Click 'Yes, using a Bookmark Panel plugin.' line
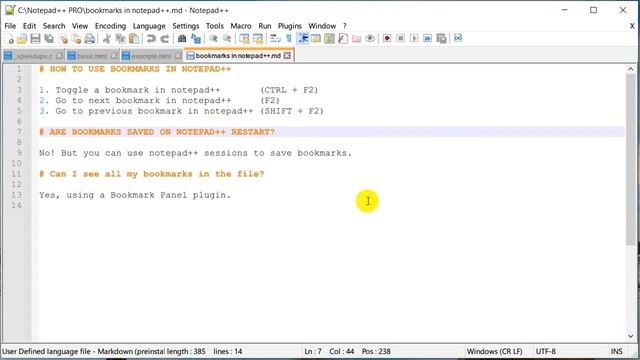This screenshot has height=360, width=640. point(135,195)
